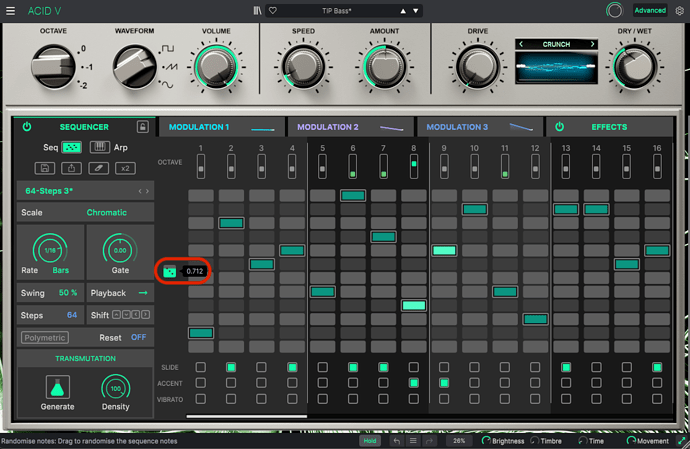Enable Vibrato on step 5

pos(323,399)
